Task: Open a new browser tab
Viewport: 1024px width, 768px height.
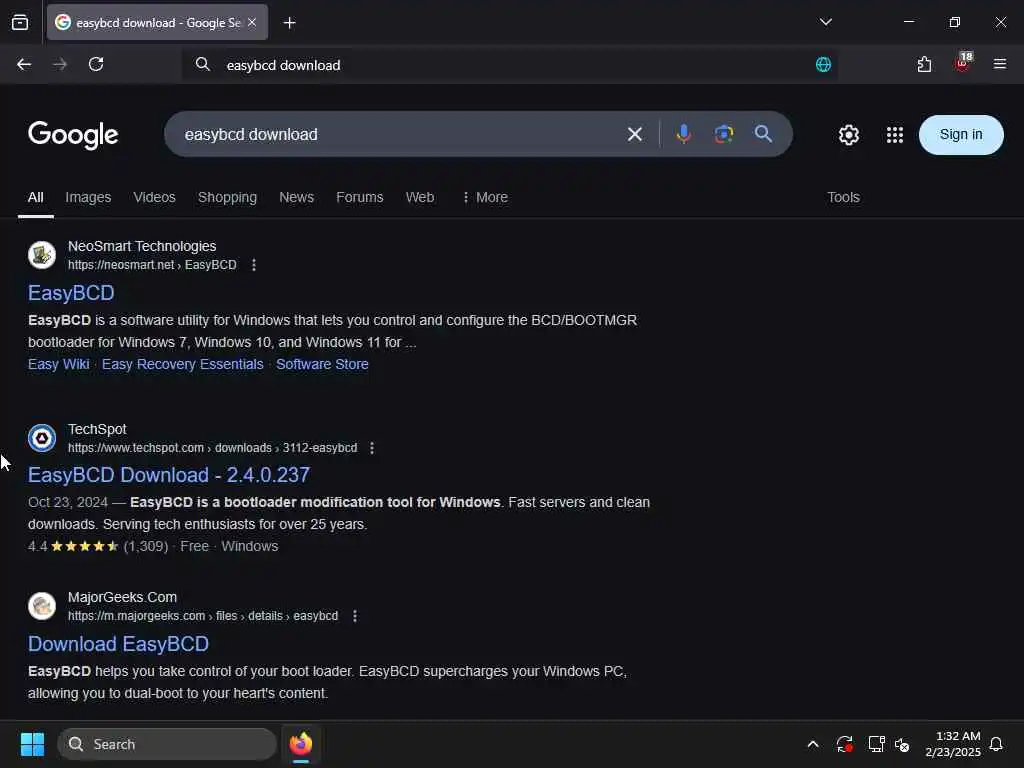Action: click(x=289, y=23)
